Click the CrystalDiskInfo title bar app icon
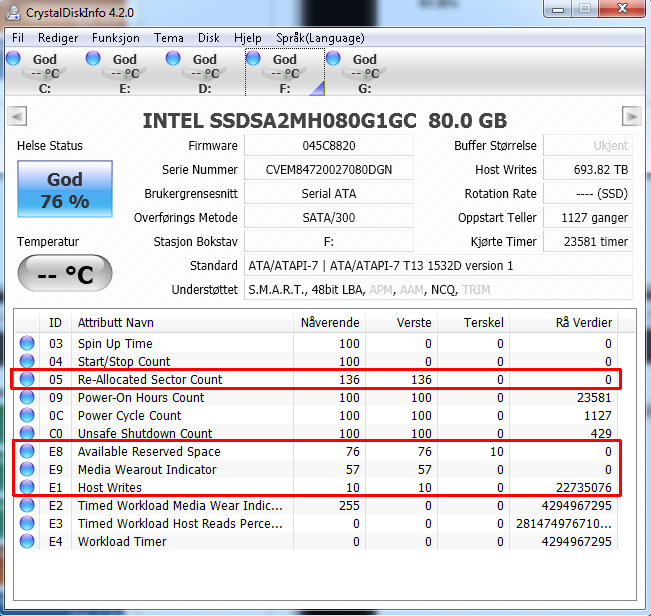 pyautogui.click(x=13, y=12)
